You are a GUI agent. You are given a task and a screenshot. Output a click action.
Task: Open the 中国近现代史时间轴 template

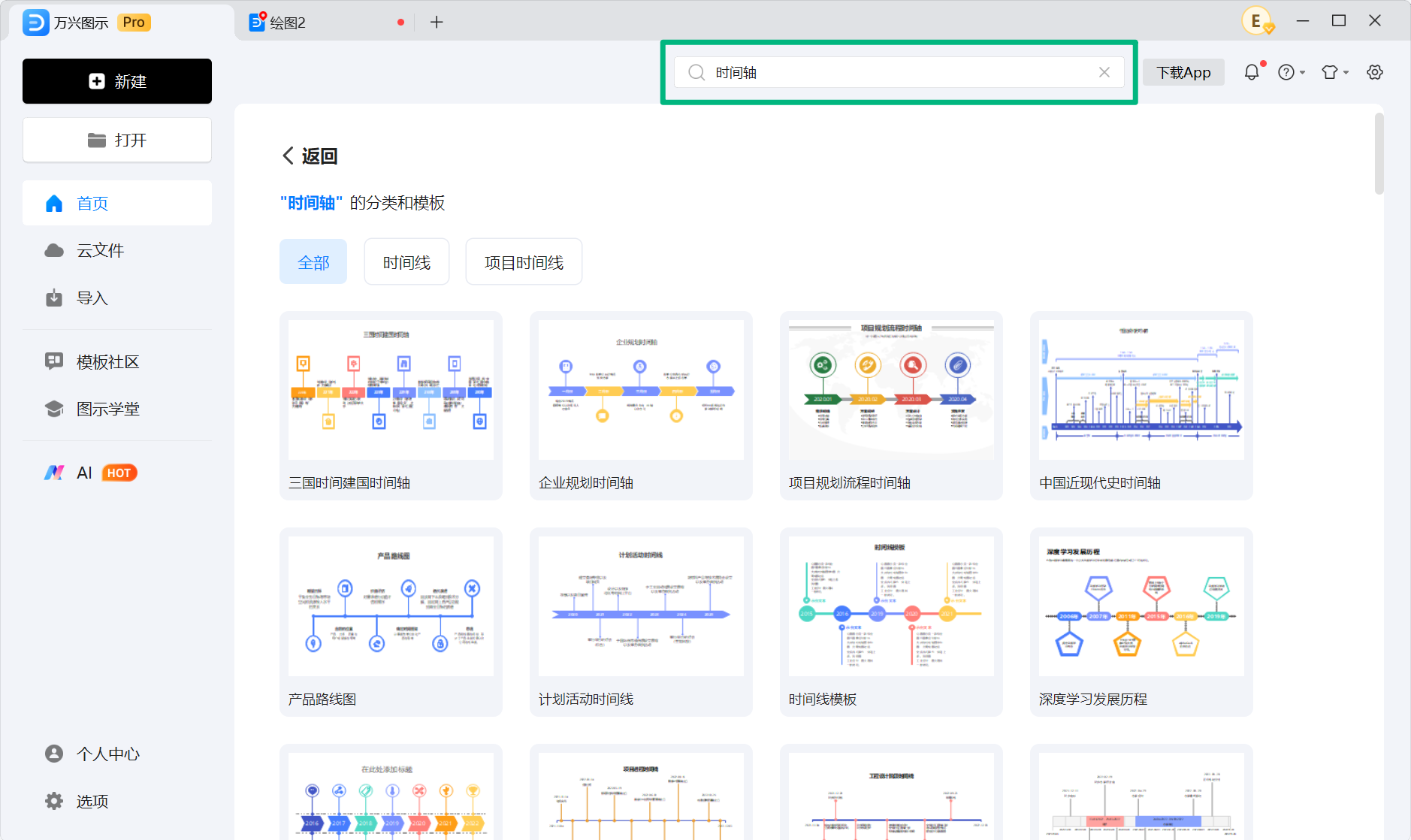(1141, 406)
